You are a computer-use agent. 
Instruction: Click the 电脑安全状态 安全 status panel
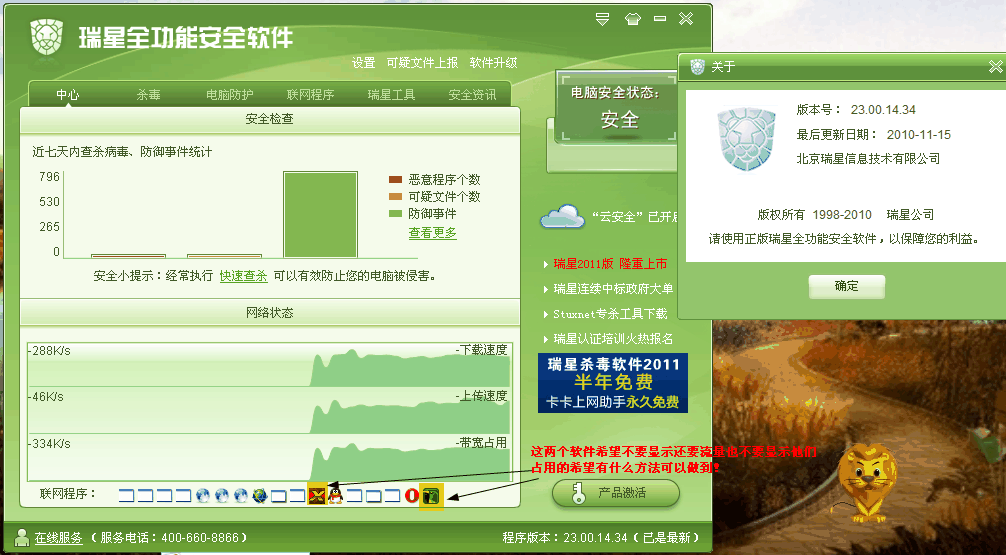tap(617, 107)
